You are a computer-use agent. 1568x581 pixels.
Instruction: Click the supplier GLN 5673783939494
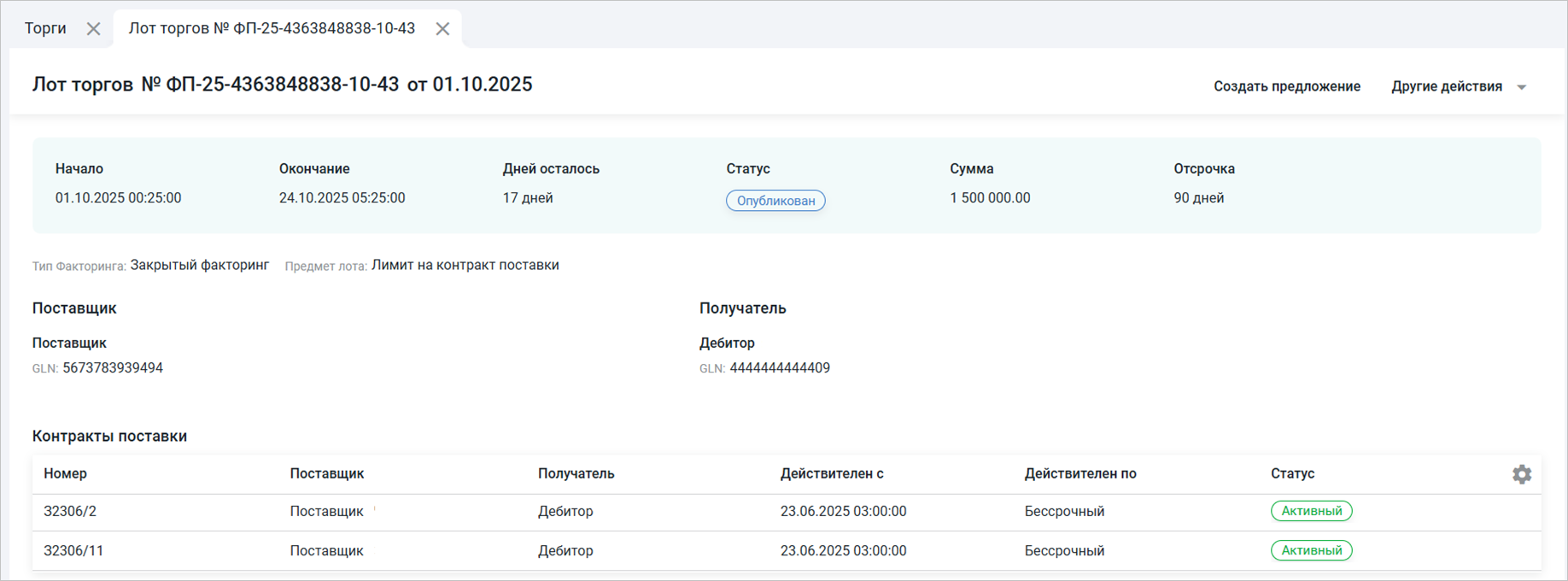pyautogui.click(x=112, y=368)
